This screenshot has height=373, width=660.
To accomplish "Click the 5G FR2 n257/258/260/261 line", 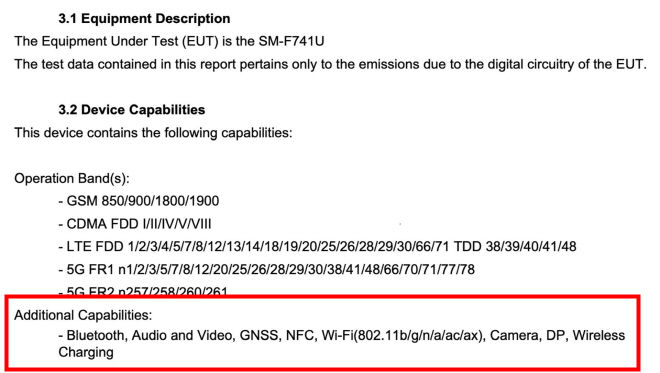I will point(143,291).
